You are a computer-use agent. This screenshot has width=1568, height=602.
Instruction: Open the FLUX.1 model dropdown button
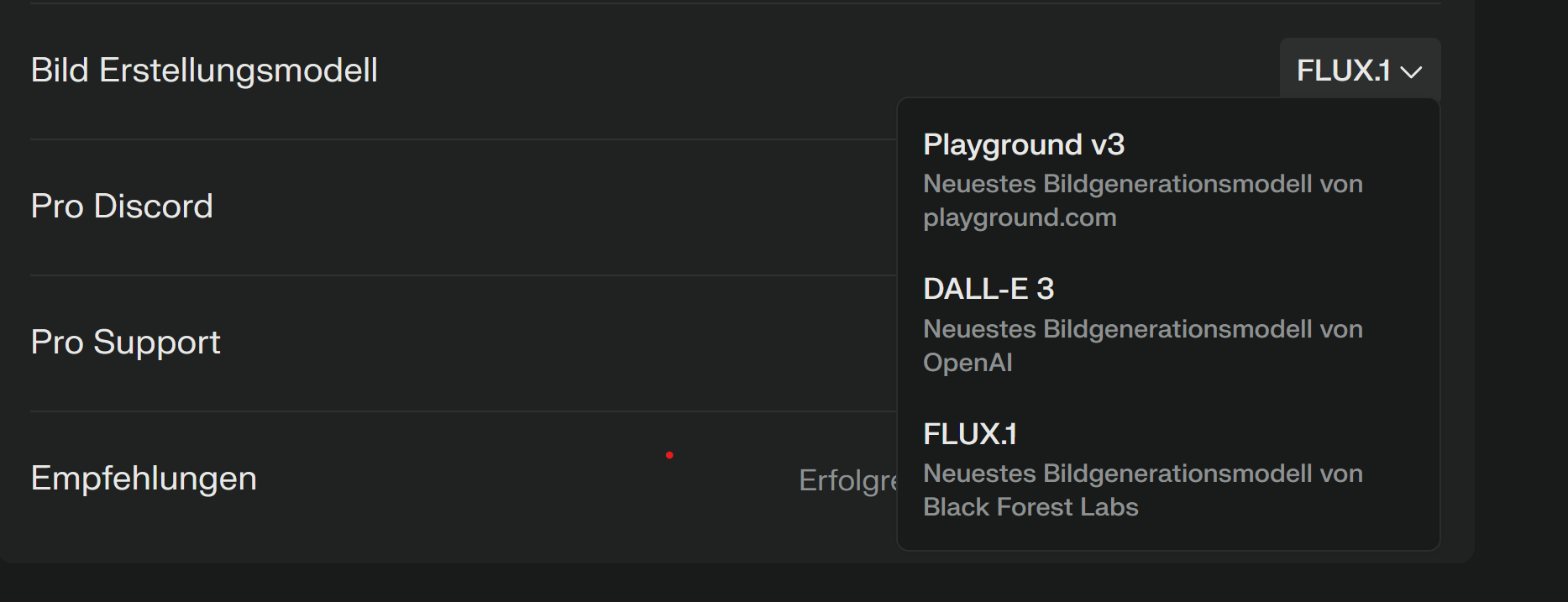[1360, 71]
